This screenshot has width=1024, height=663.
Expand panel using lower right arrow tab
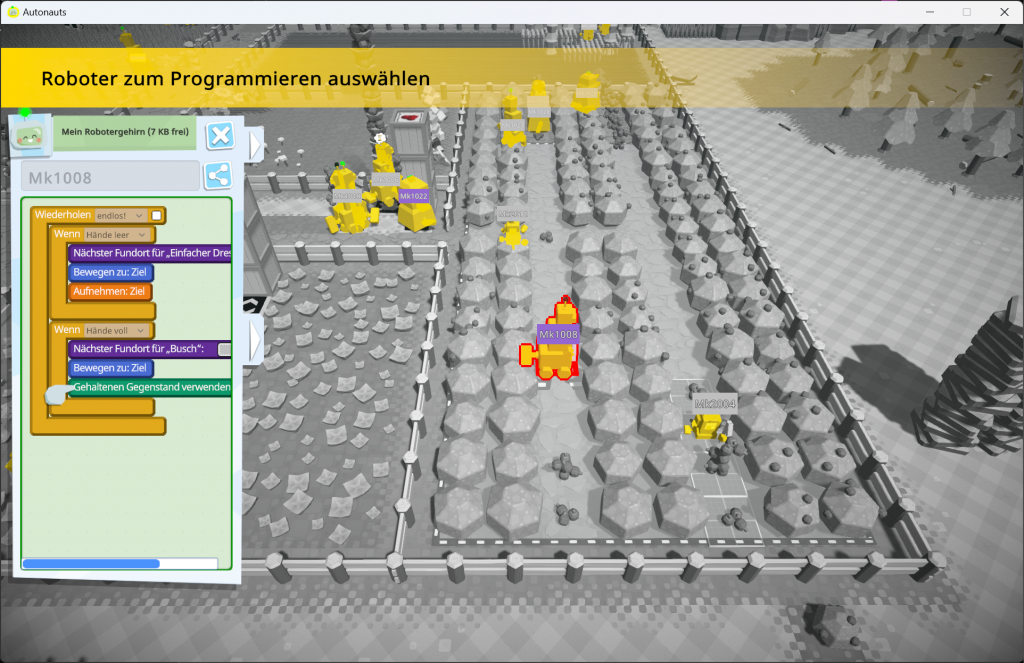255,338
